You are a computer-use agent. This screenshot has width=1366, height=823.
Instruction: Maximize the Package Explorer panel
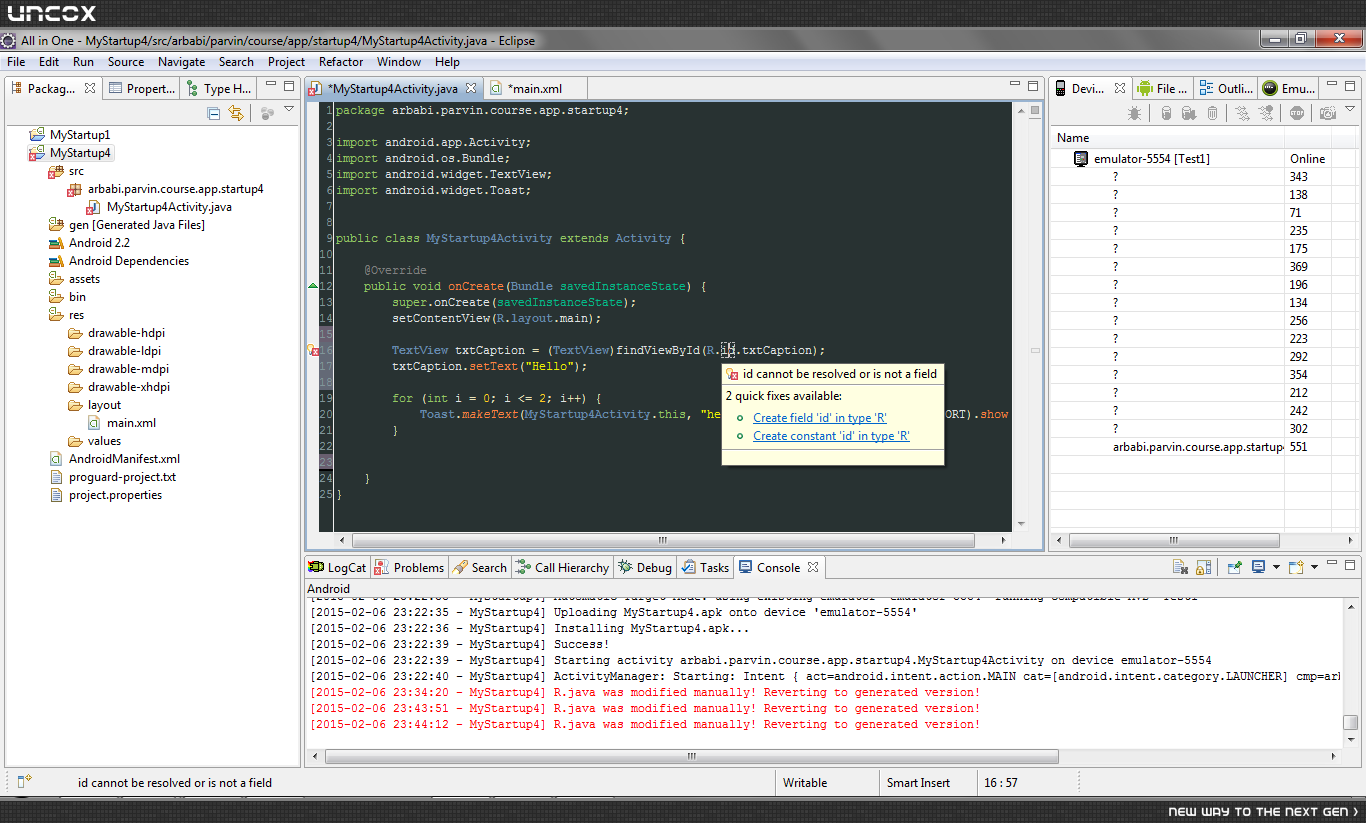point(289,87)
